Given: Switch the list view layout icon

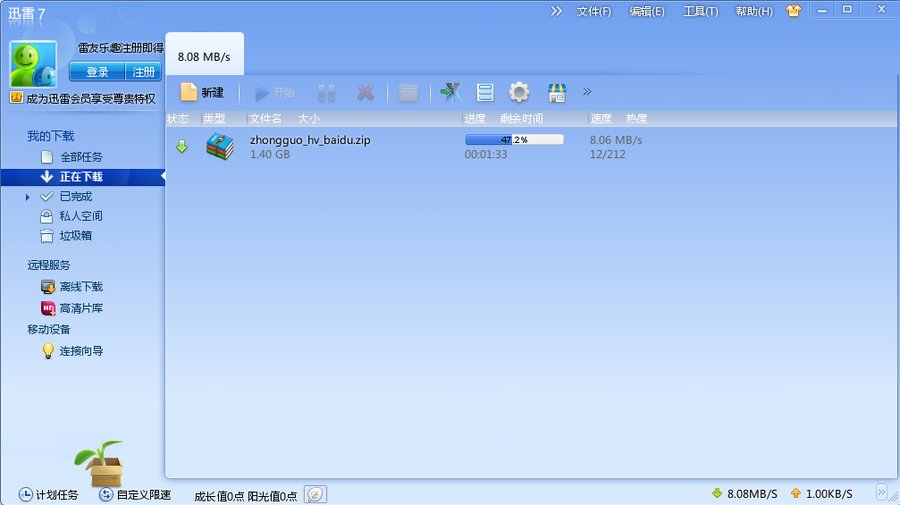Looking at the screenshot, I should 485,92.
